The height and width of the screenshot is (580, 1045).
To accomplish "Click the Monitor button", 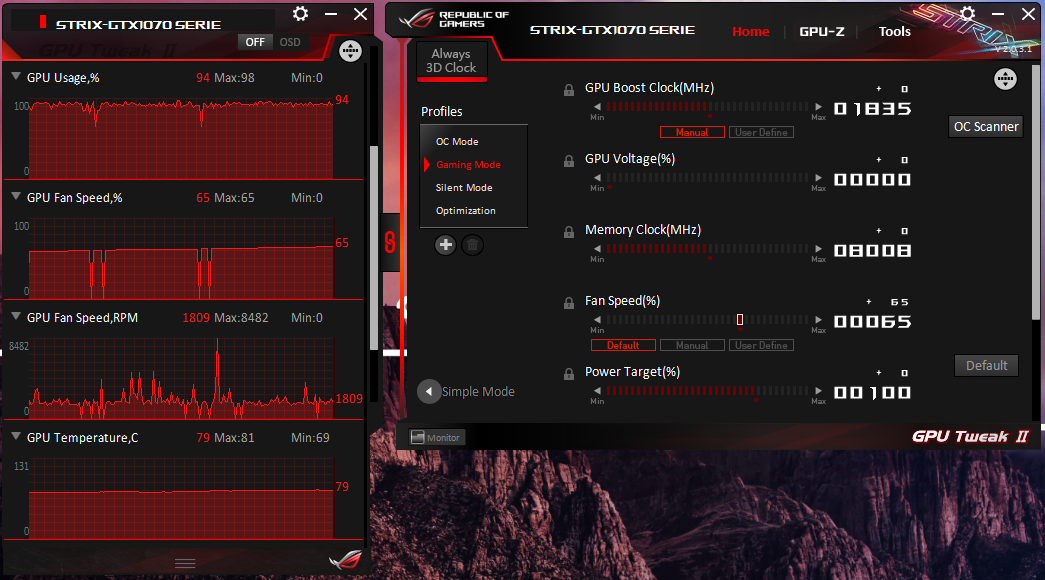I will tap(436, 437).
